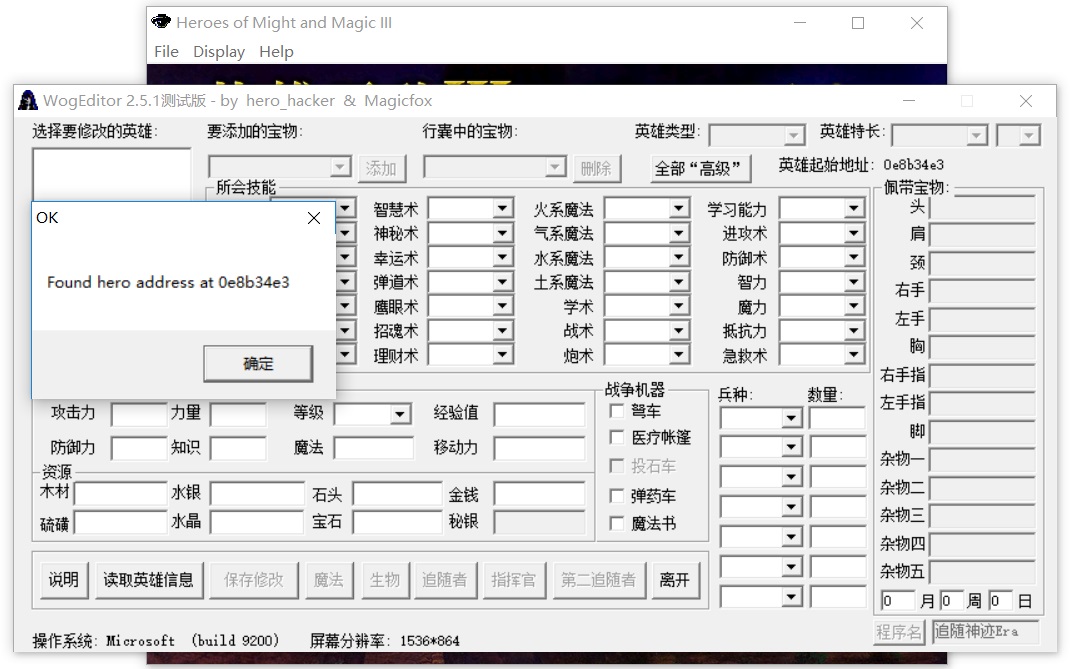1071x669 pixels.
Task: Click the 程序名 button
Action: tap(899, 632)
